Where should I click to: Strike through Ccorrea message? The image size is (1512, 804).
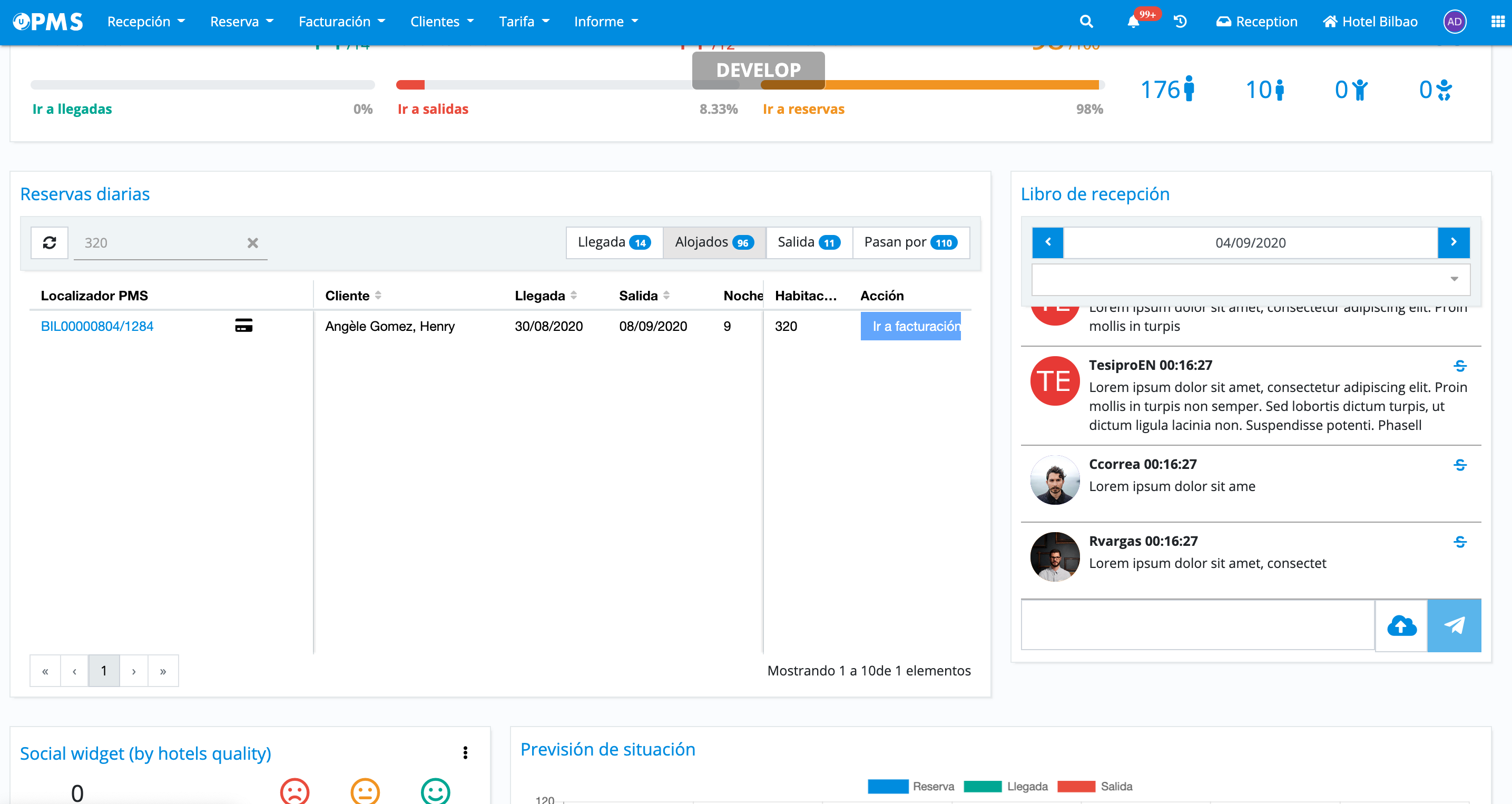(x=1460, y=465)
